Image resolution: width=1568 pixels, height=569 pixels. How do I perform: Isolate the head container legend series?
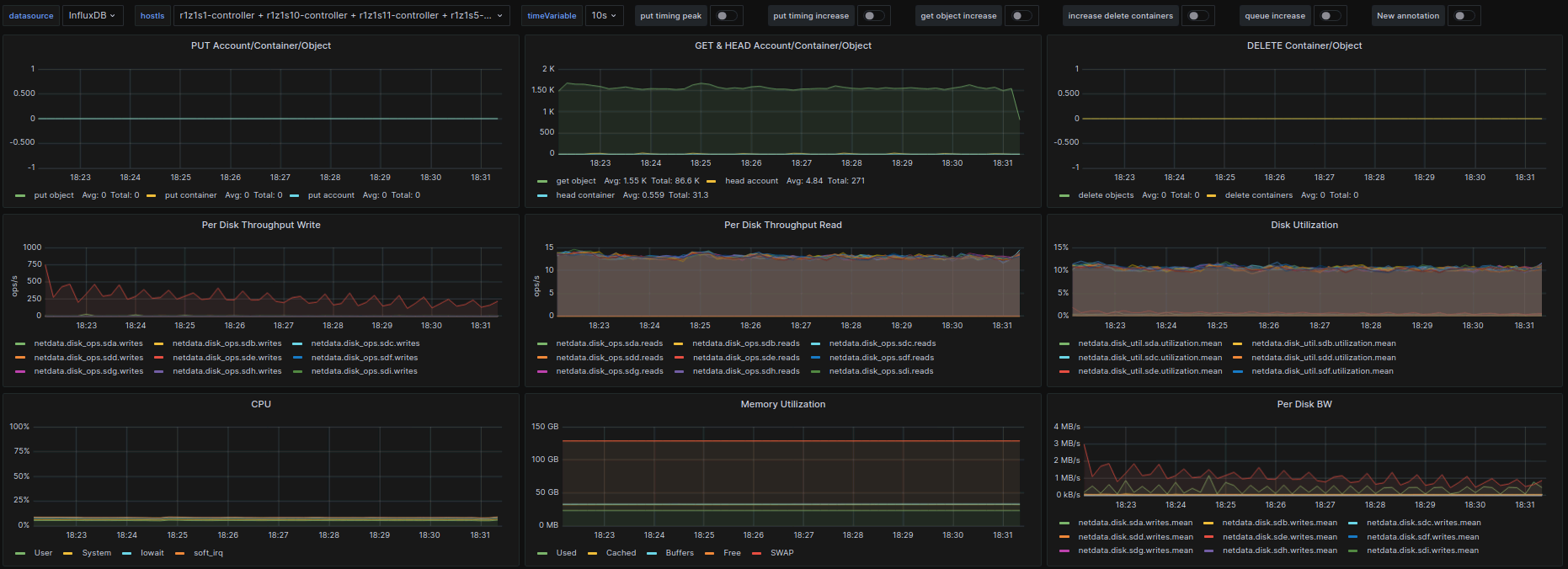[x=584, y=195]
